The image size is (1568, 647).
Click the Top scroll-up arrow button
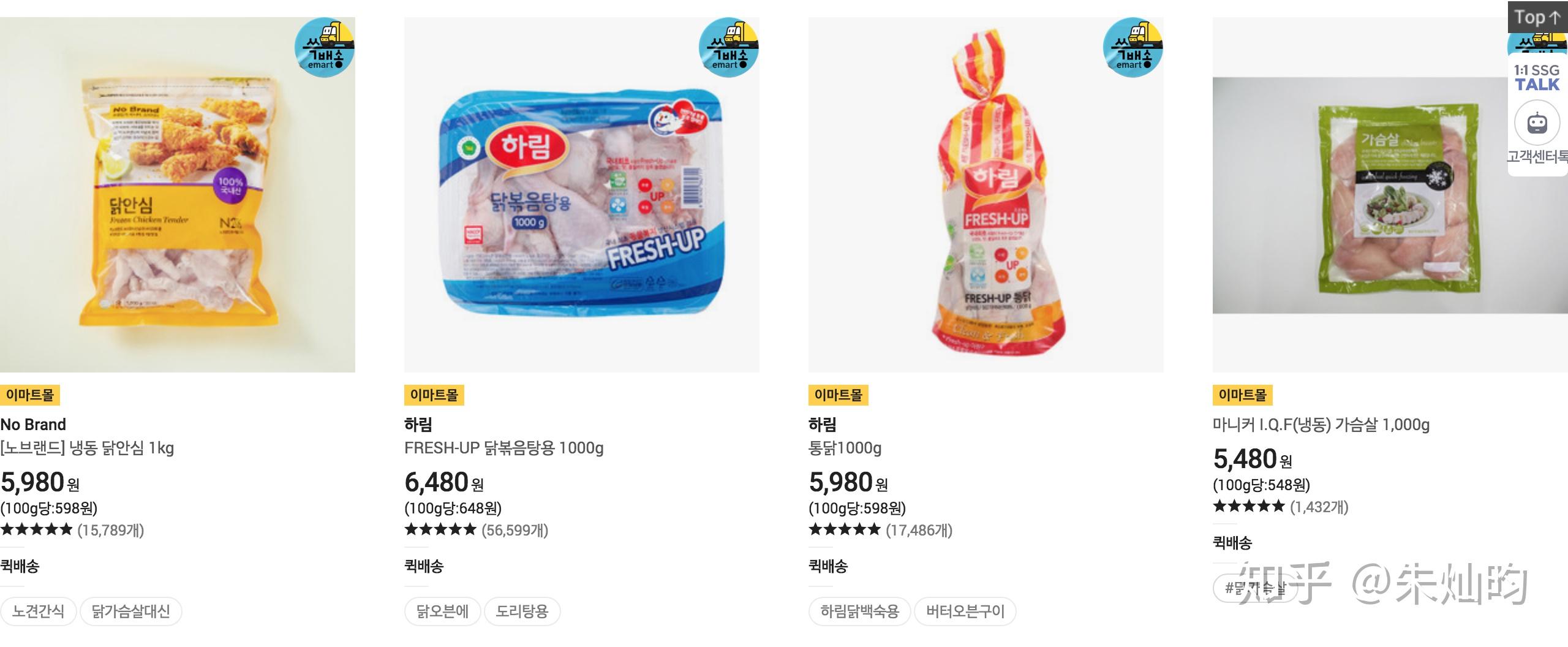(1537, 17)
